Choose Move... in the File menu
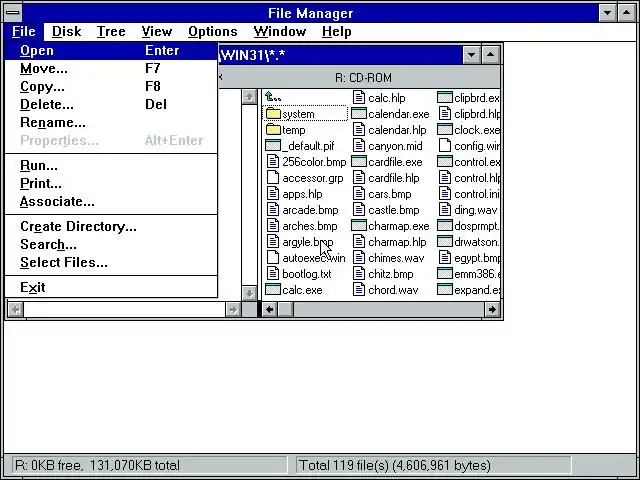Screen dimensions: 640x480 pyautogui.click(x=111, y=69)
